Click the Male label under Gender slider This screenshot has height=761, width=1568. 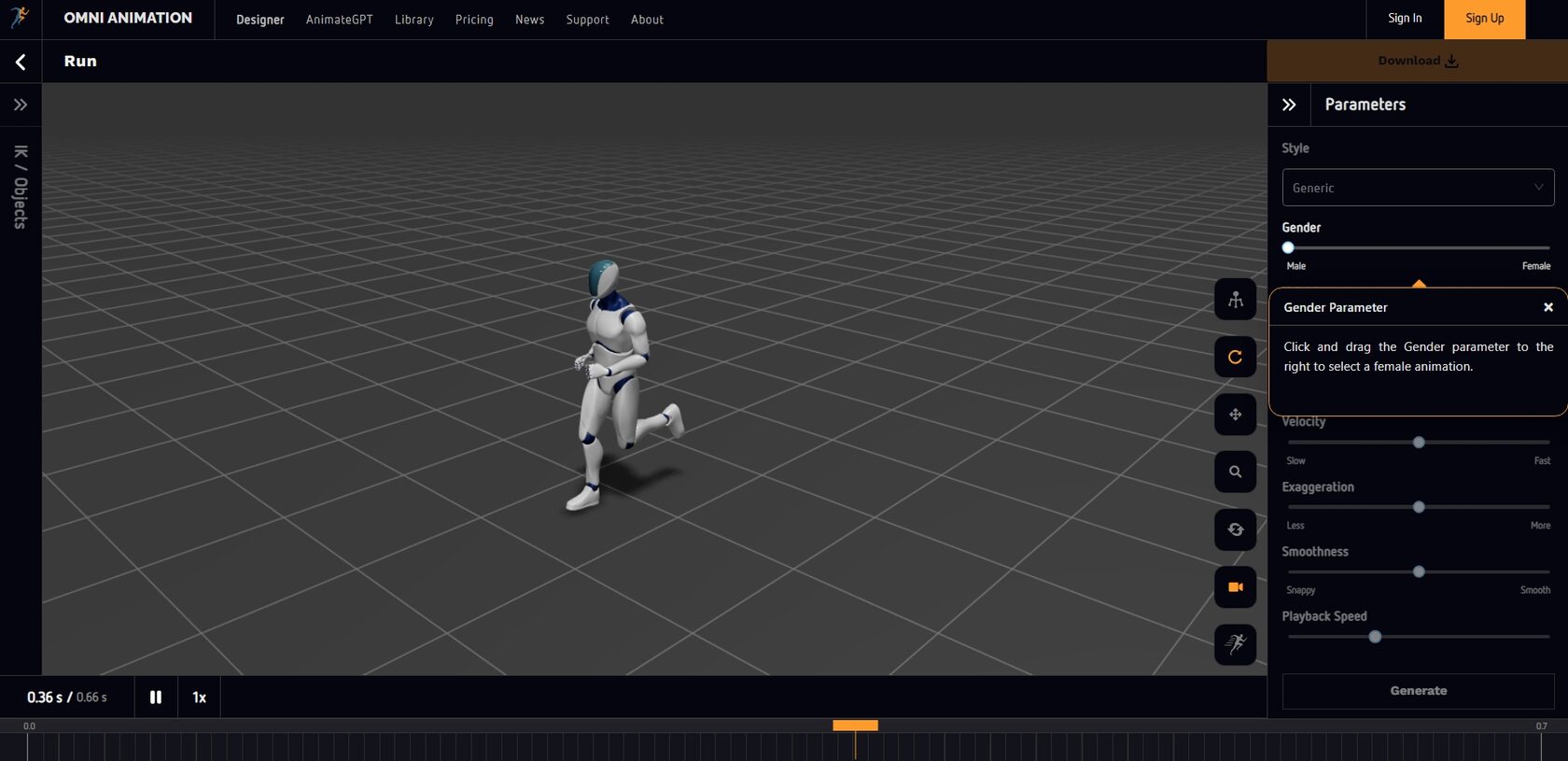[1296, 266]
